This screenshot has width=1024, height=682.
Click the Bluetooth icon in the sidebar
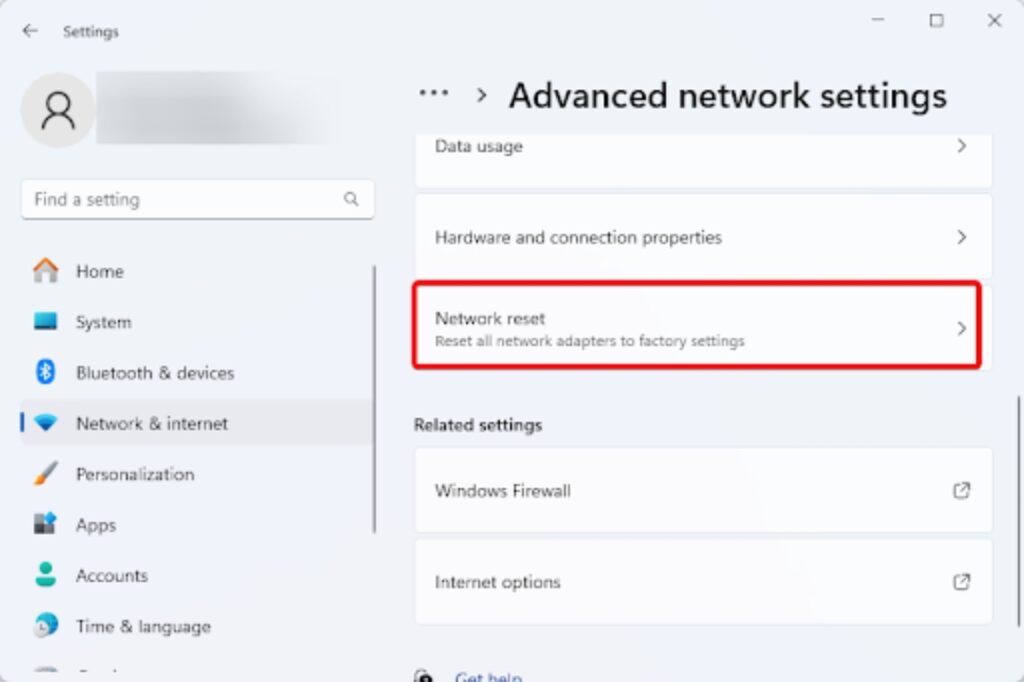tap(46, 373)
